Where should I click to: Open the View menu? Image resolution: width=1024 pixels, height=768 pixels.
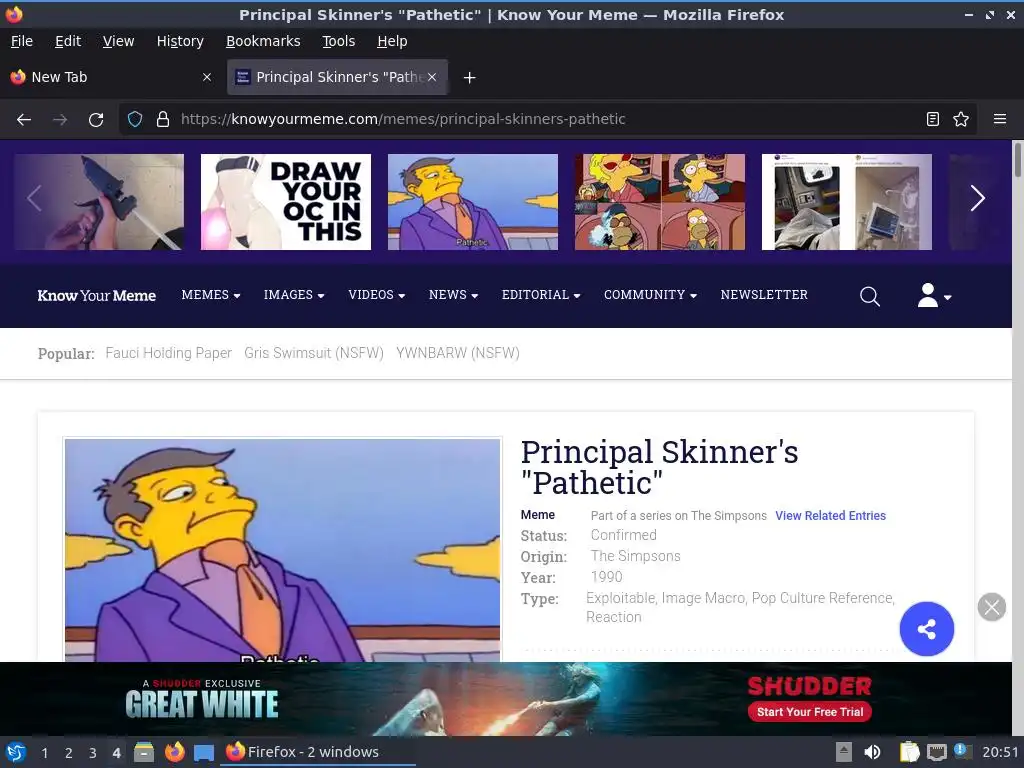tap(118, 41)
